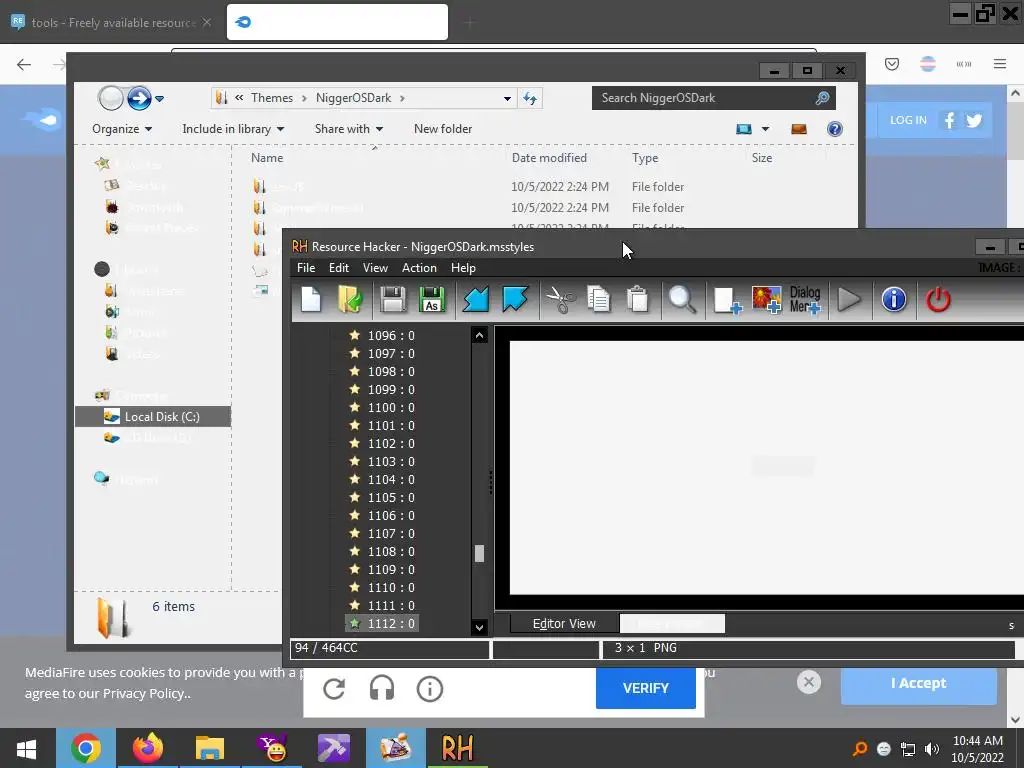This screenshot has width=1024, height=768.
Task: Toggle the Explorer preview pane icon
Action: pos(799,129)
